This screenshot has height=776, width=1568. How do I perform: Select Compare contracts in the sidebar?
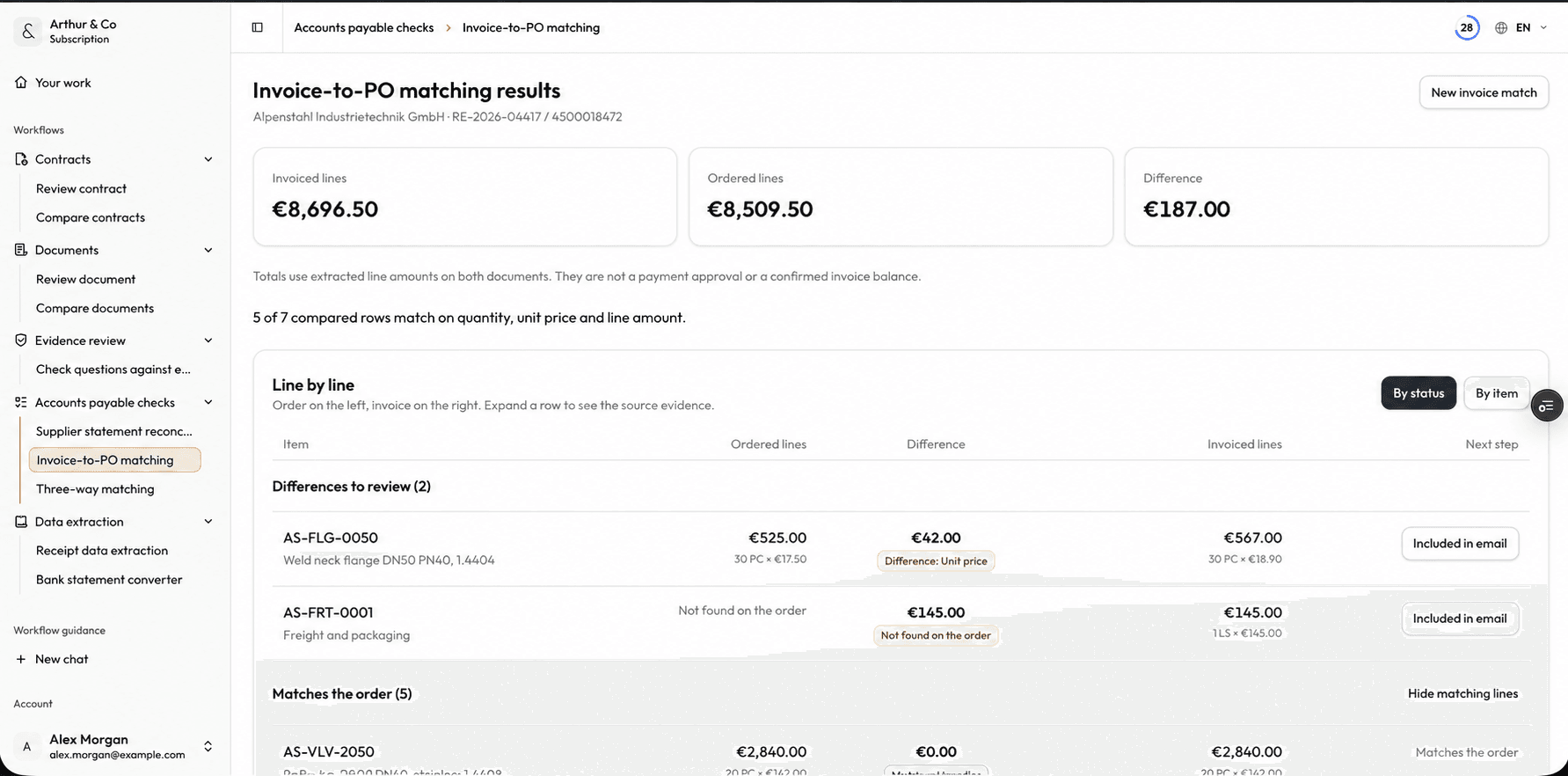tap(91, 217)
